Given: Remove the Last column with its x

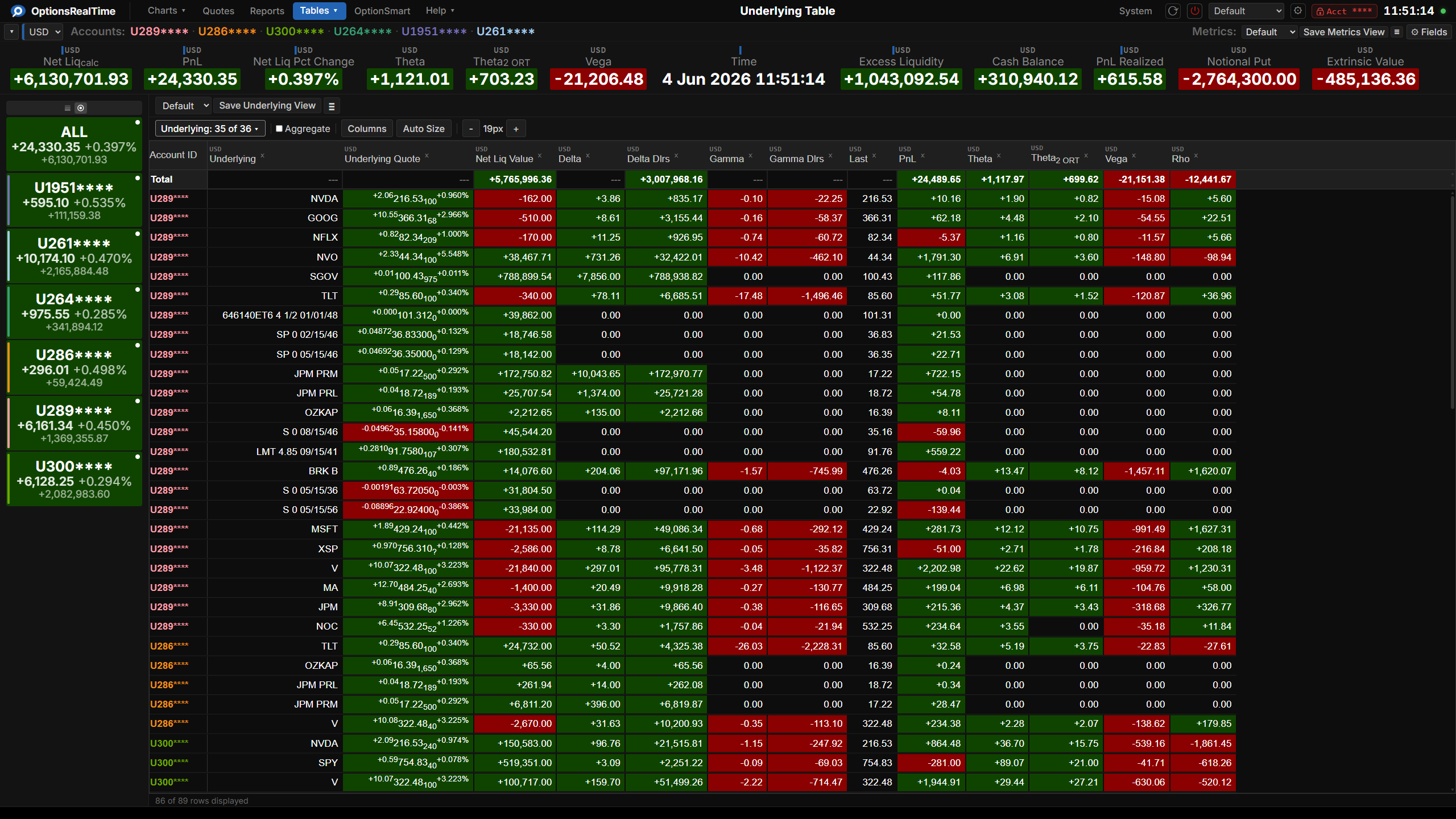Looking at the screenshot, I should tap(874, 156).
